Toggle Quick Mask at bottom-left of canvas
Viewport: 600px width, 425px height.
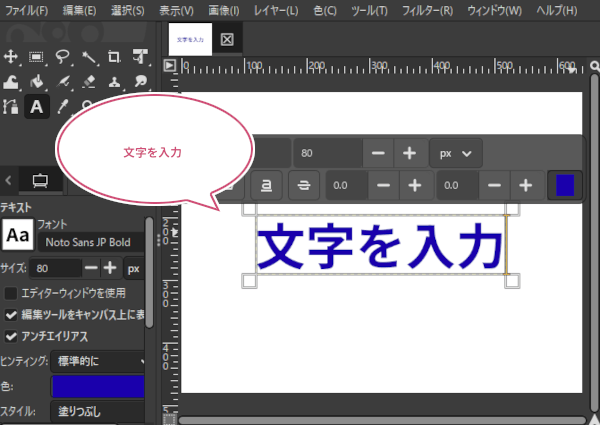[x=169, y=419]
